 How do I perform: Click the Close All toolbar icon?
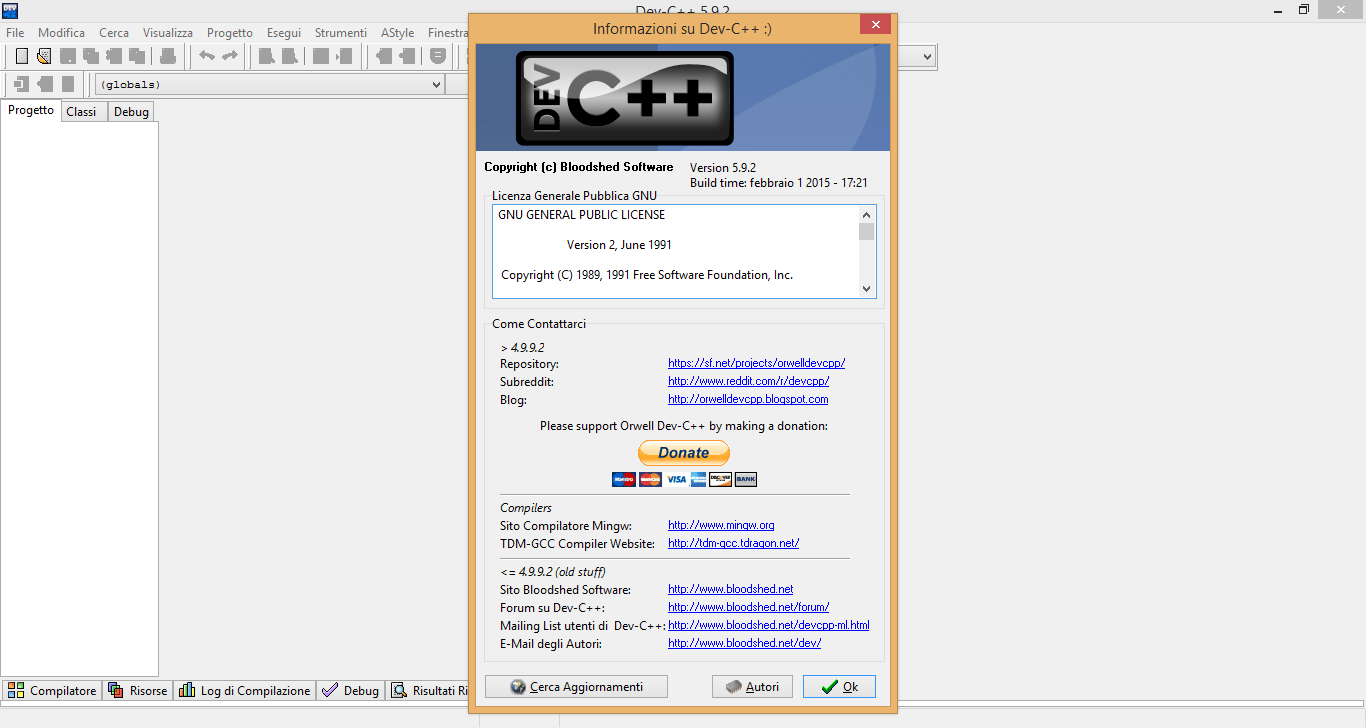[x=137, y=56]
